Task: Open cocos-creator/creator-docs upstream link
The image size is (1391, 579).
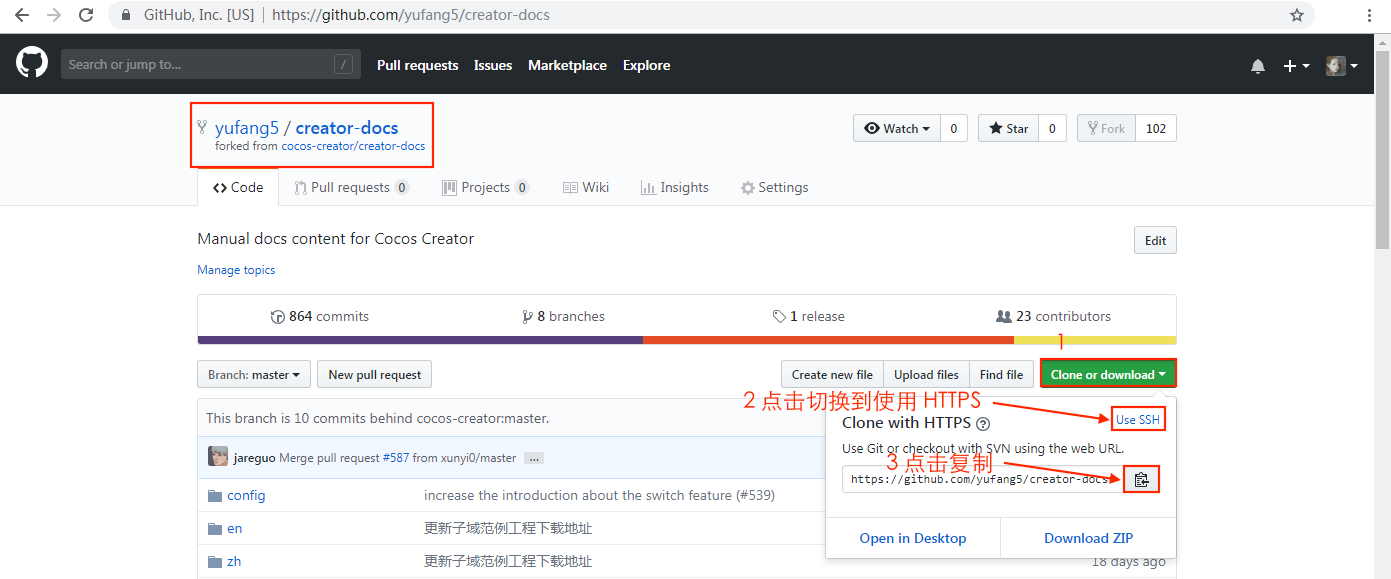Action: click(353, 146)
